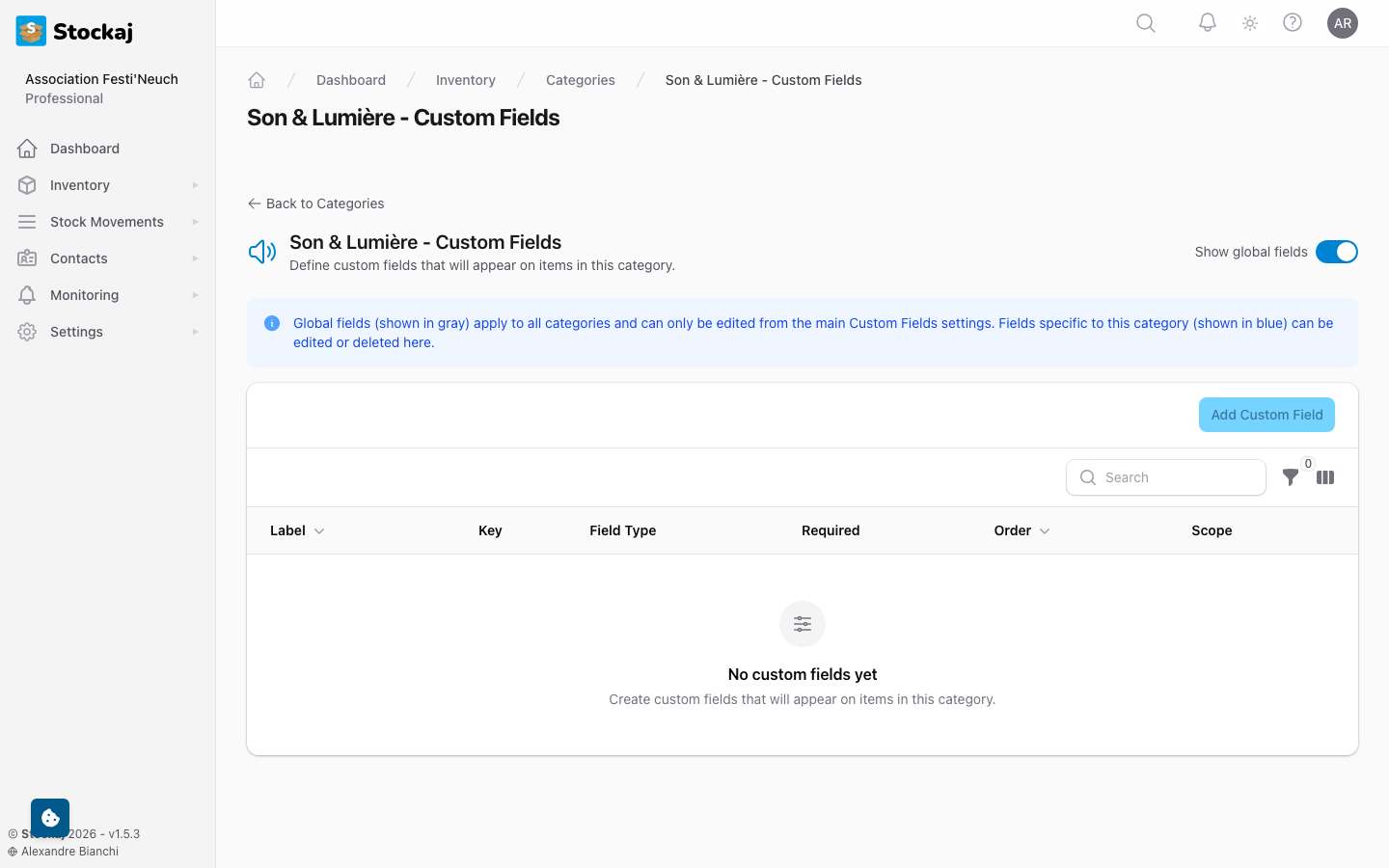Click Association Festi'Neuch organization name

[101, 79]
